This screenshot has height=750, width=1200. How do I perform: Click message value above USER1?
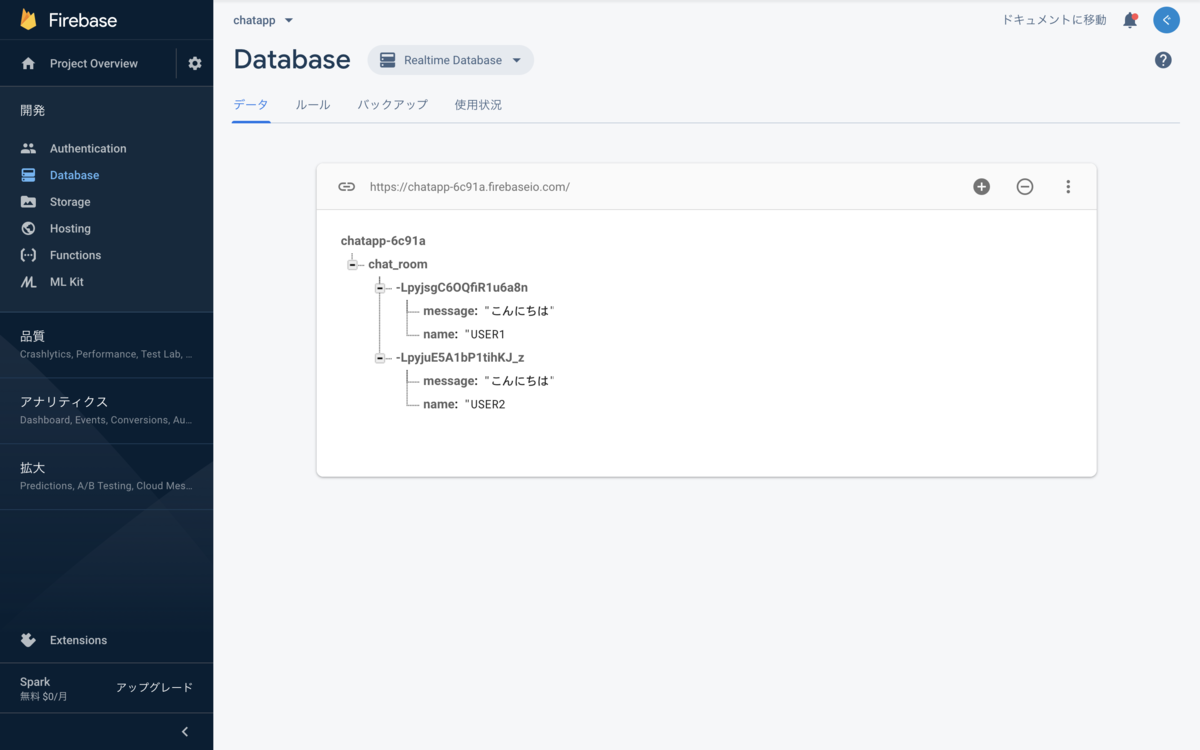coord(519,311)
